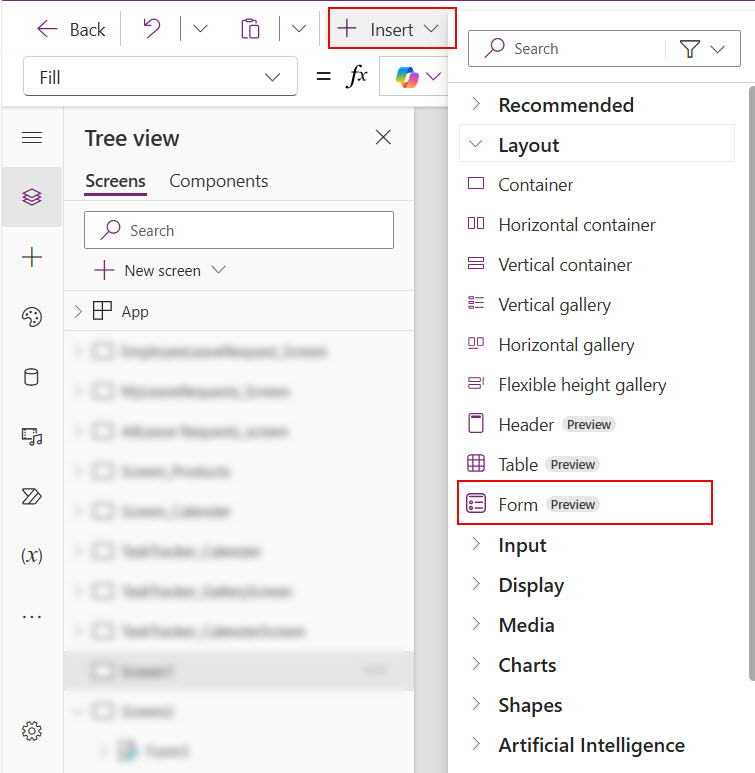Viewport: 755px width, 773px height.
Task: Expand the App tree node
Action: pos(78,312)
